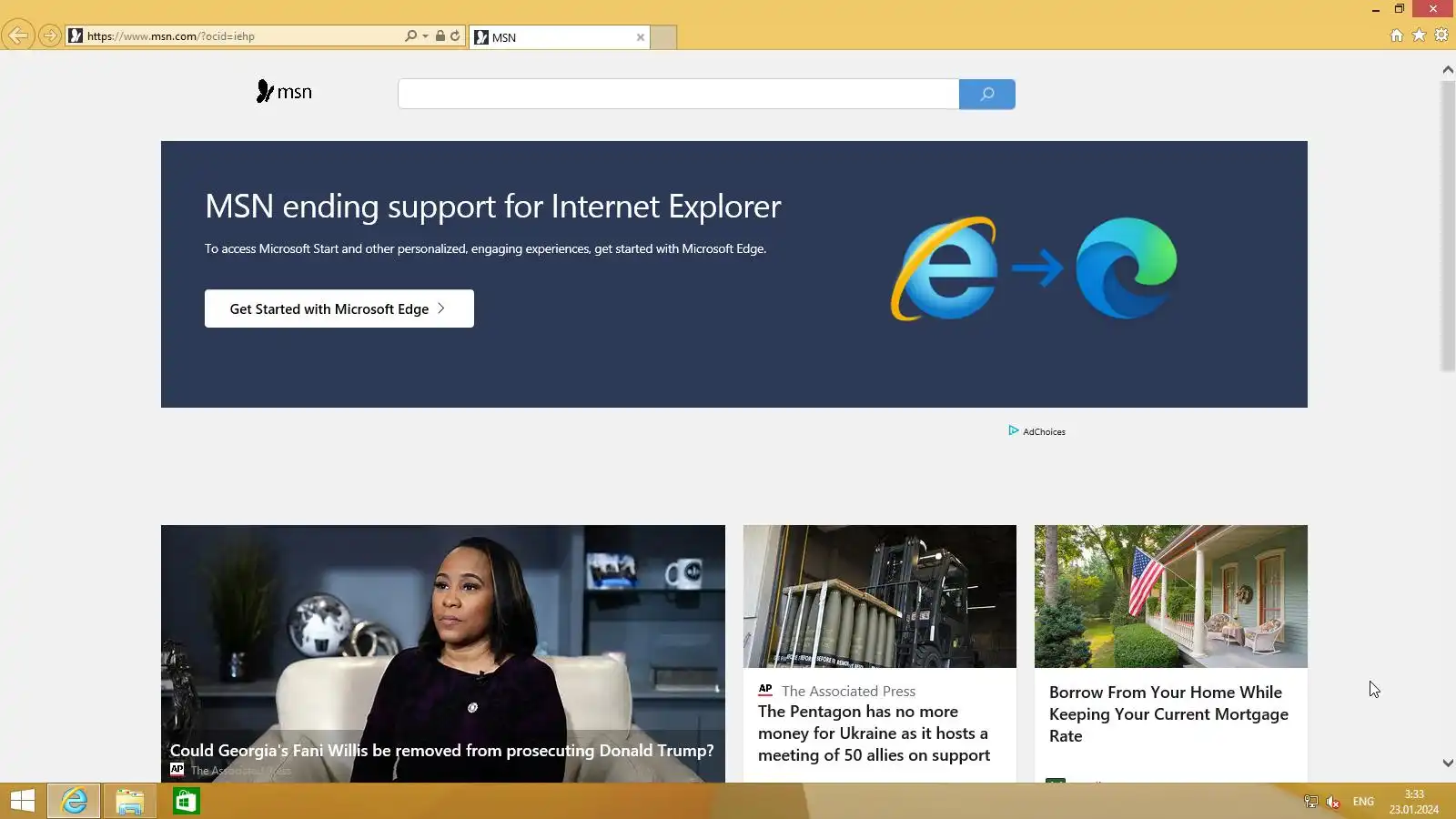The image size is (1456, 819).
Task: Open the Borrow From Your Home headline
Action: 1168,714
